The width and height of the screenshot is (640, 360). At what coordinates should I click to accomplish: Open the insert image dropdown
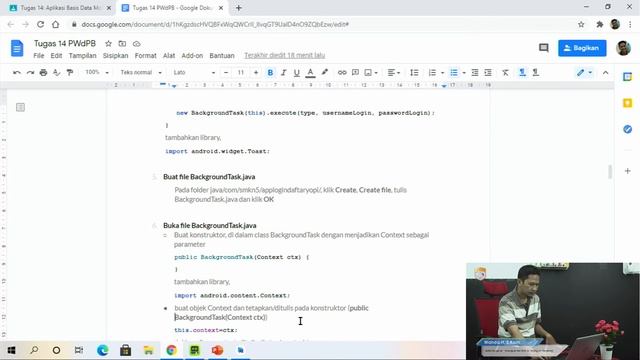click(371, 73)
